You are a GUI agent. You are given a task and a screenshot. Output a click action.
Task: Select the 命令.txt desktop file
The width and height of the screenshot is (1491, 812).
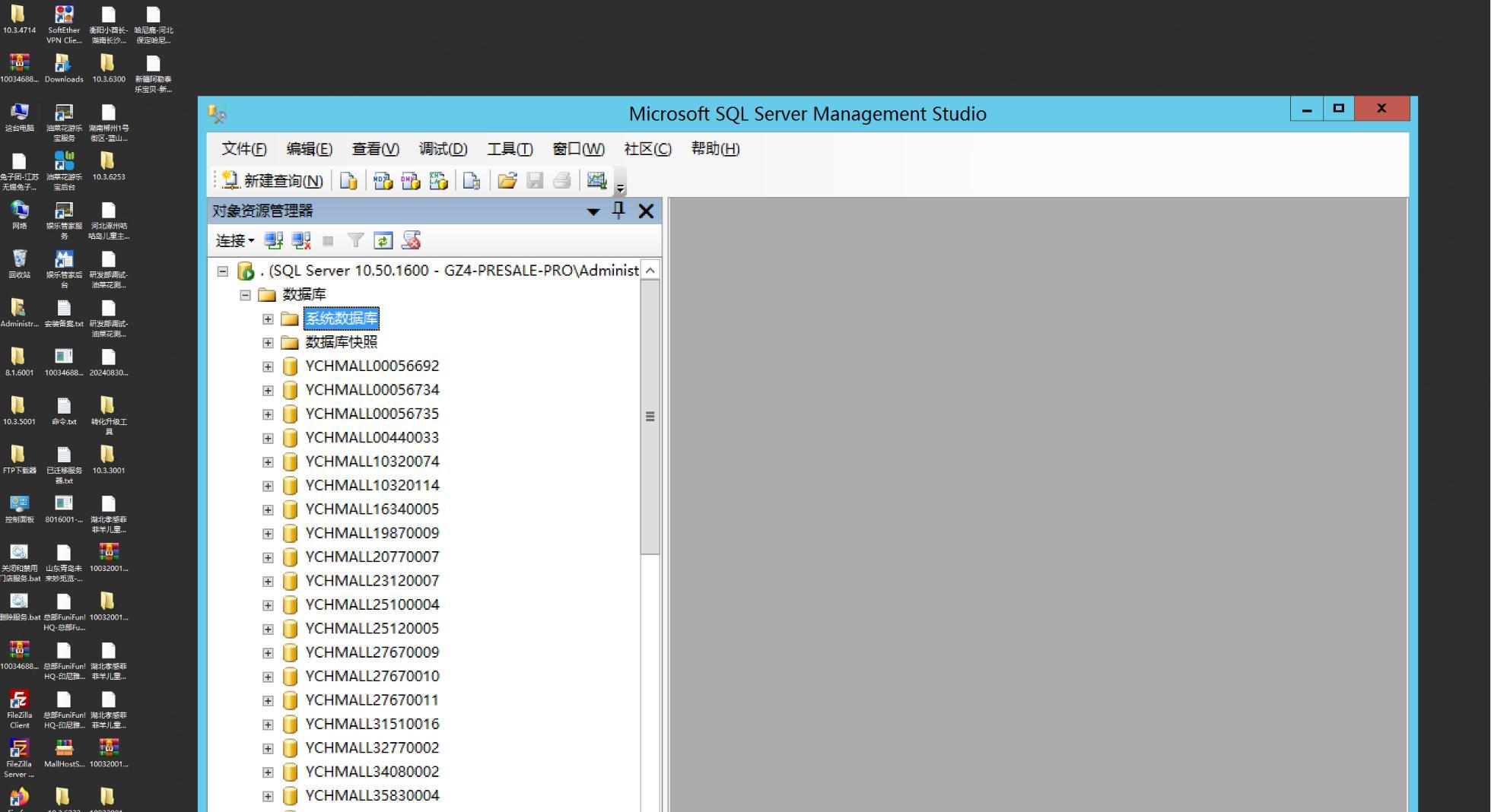(64, 411)
